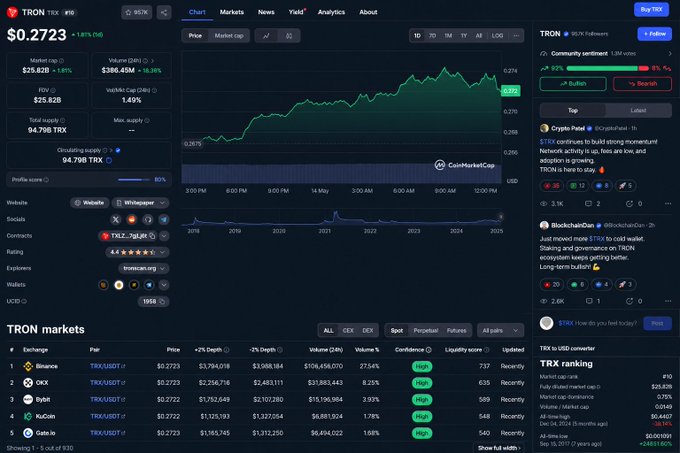Click the community sentiment bar
Screen dimensions: 680x453
(608, 68)
